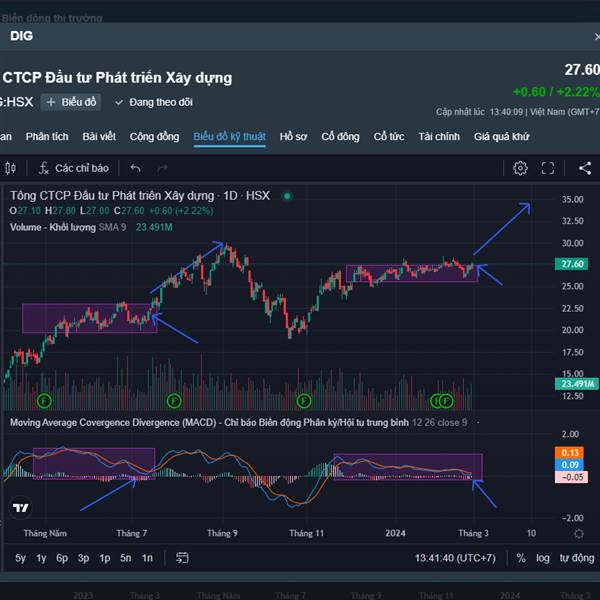
Task: Select the Volume - Khối lượng indicator legend
Action: click(53, 227)
